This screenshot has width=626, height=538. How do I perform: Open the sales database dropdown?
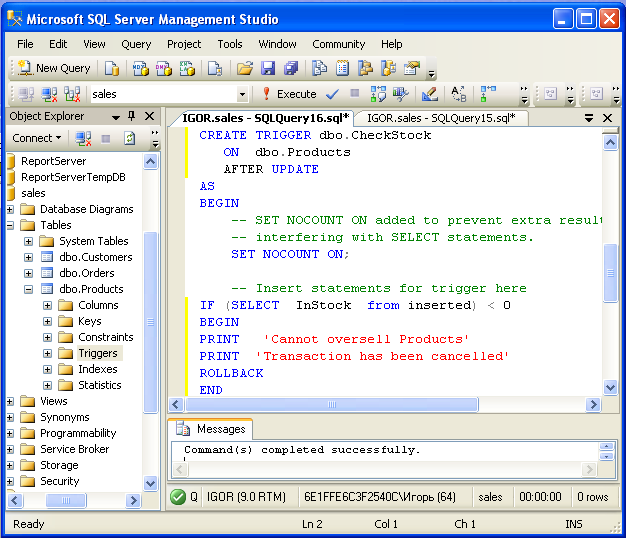click(242, 95)
